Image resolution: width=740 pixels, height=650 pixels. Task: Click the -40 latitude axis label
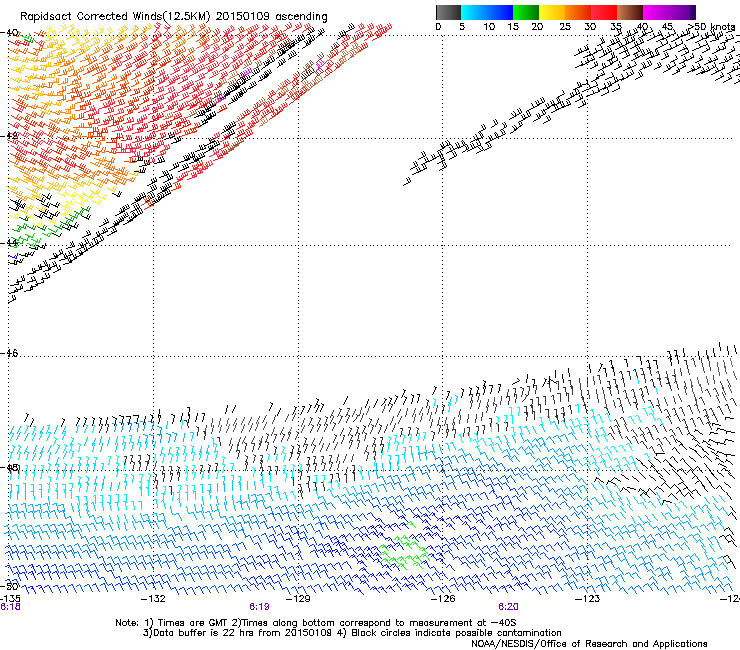click(x=9, y=33)
